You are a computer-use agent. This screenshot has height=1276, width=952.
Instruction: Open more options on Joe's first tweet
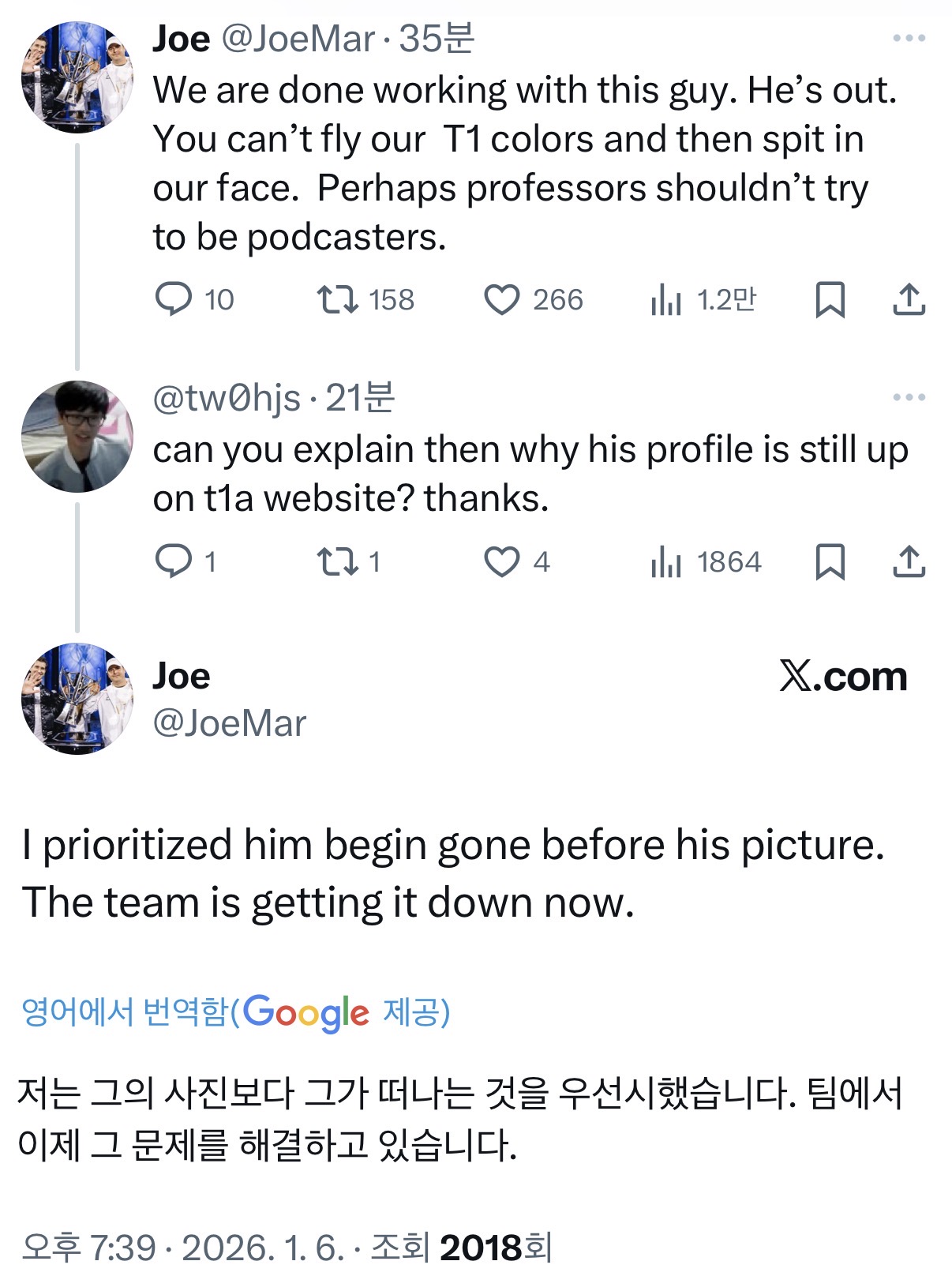[909, 38]
